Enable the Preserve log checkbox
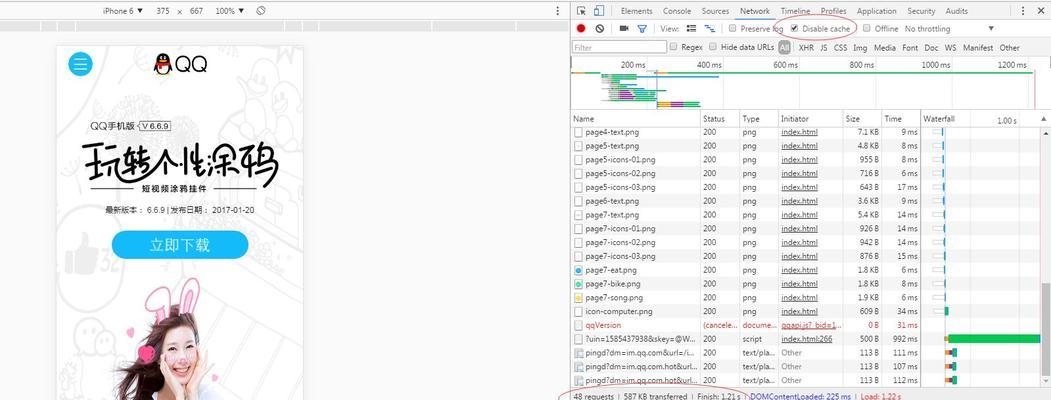The height and width of the screenshot is (400, 1051). pyautogui.click(x=733, y=29)
